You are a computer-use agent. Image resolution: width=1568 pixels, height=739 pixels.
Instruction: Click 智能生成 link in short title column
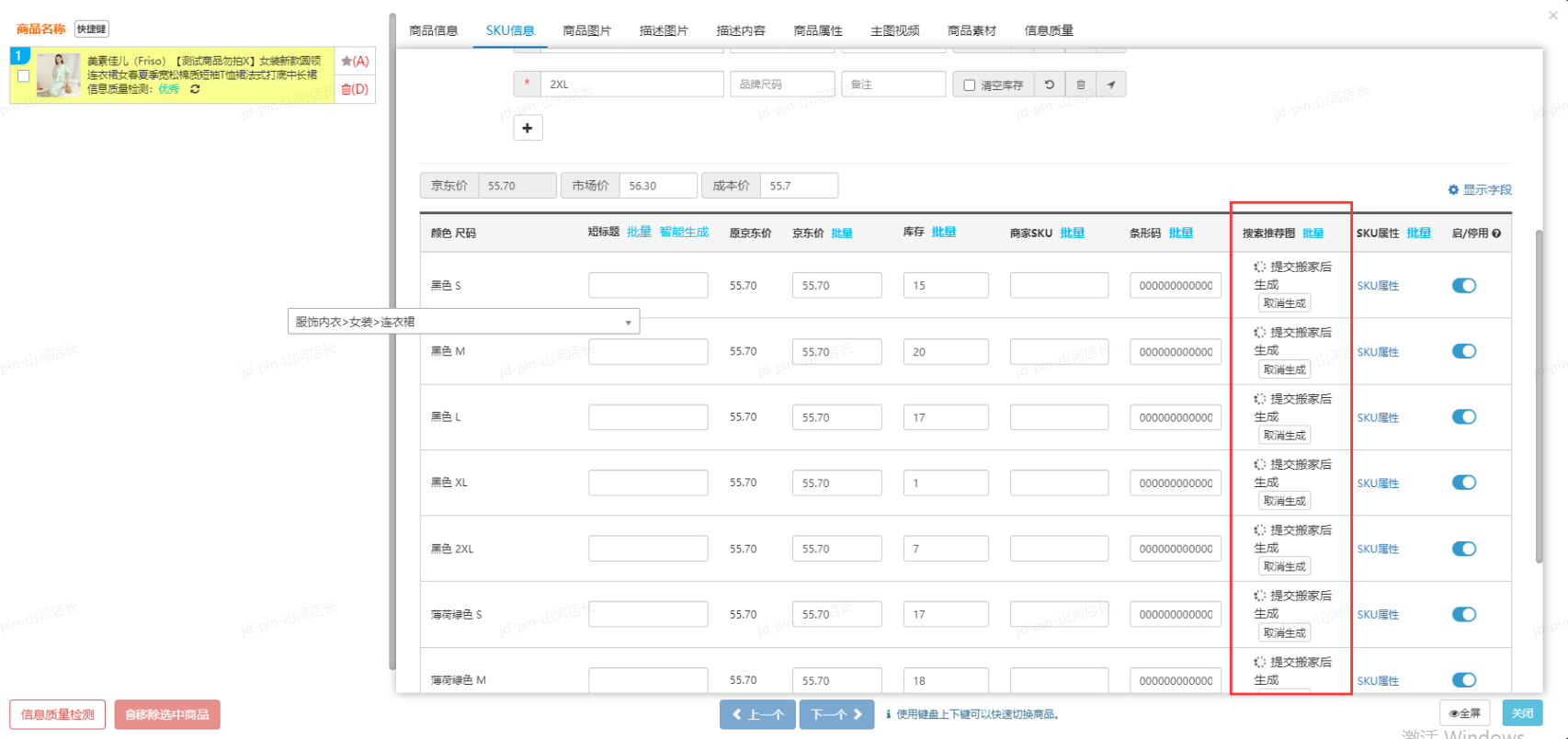click(x=684, y=233)
